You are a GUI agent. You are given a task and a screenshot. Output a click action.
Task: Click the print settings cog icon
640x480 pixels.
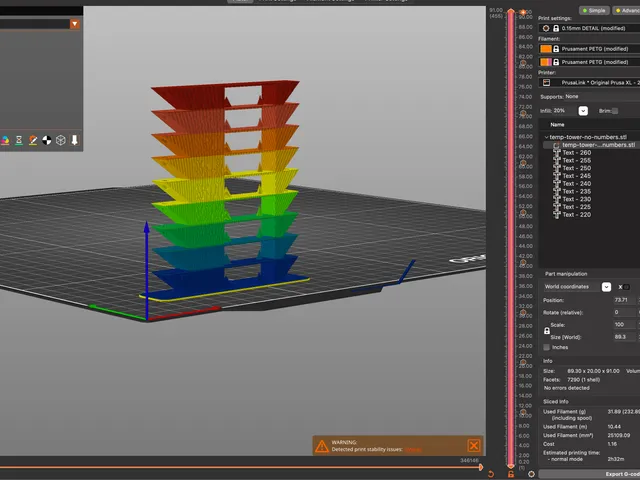[546, 28]
